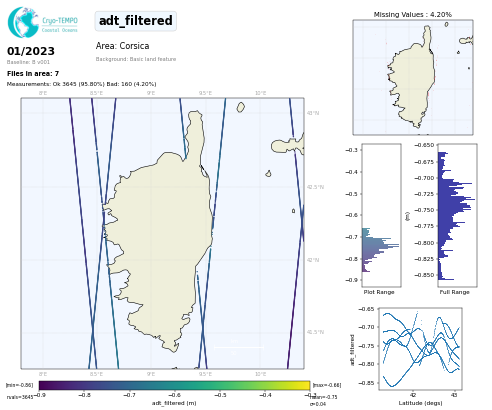
Task: Click the dark purple start of colorbar
Action: pos(43,386)
